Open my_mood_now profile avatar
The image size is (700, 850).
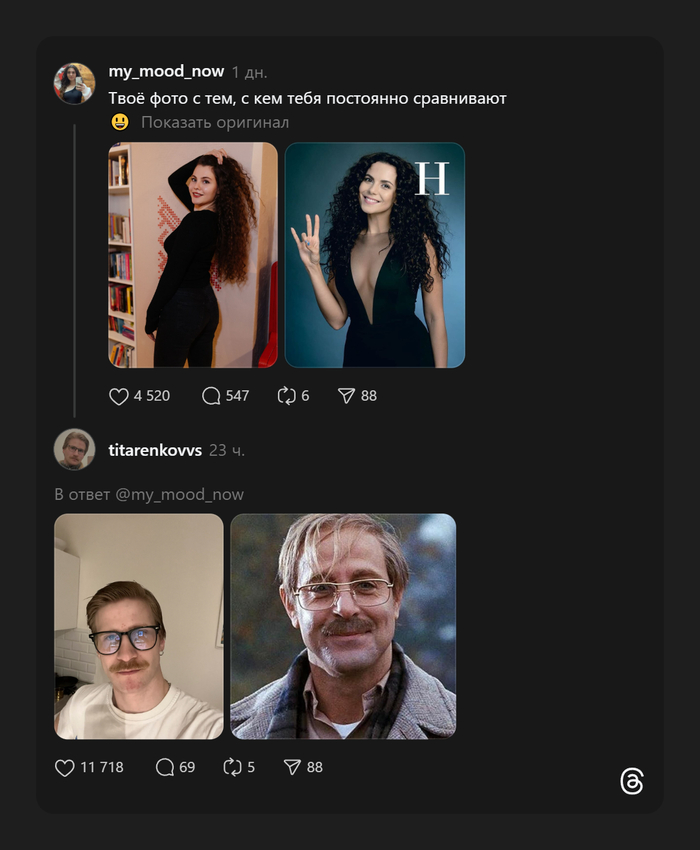click(74, 84)
